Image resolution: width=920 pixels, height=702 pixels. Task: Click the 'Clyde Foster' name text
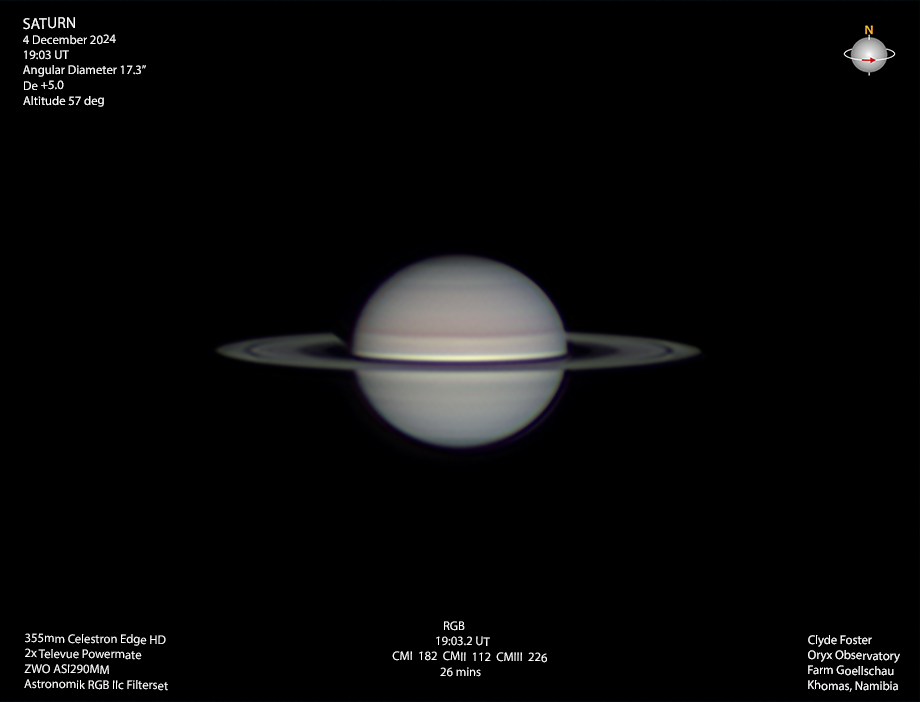[840, 640]
